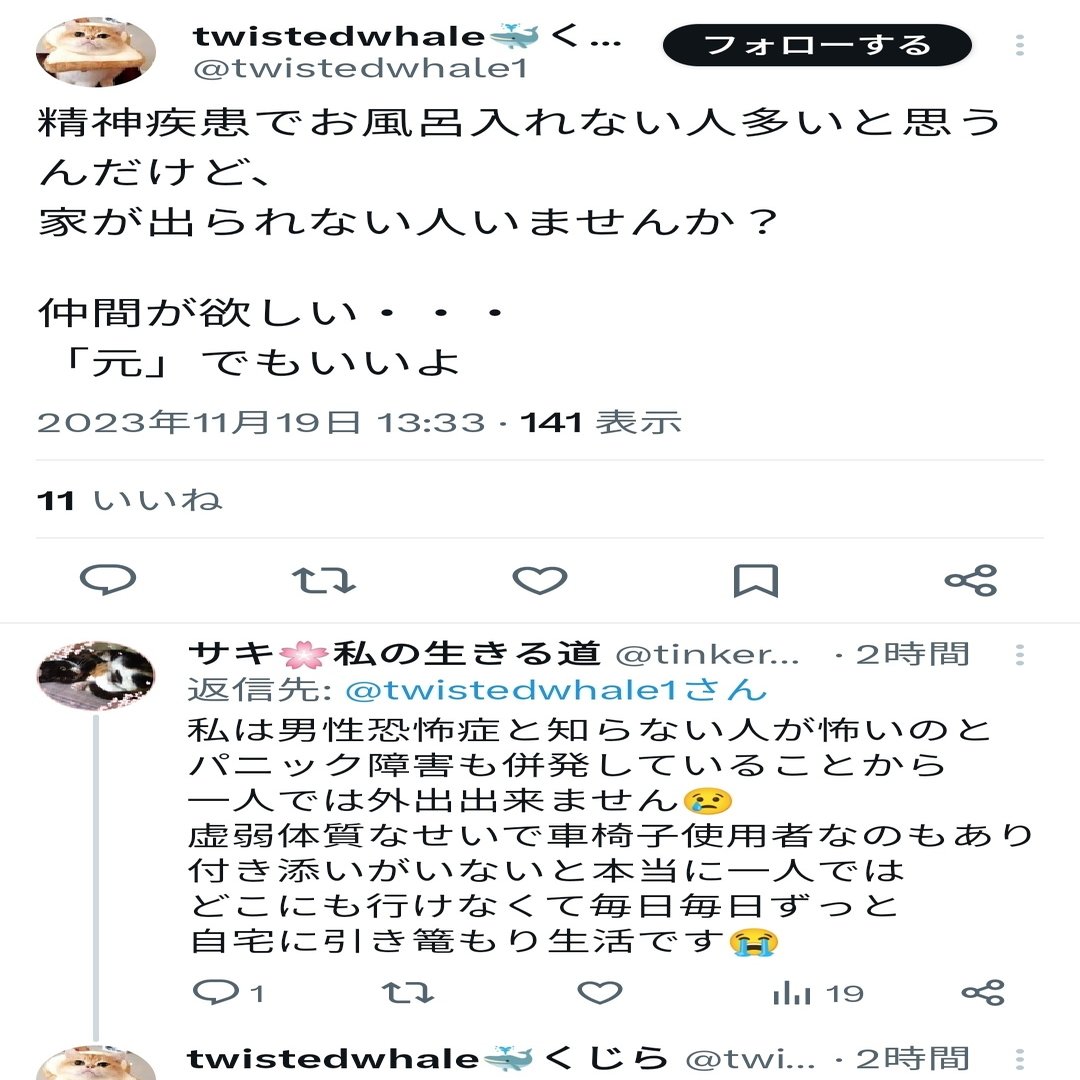Retweet サキ's reply

408,993
